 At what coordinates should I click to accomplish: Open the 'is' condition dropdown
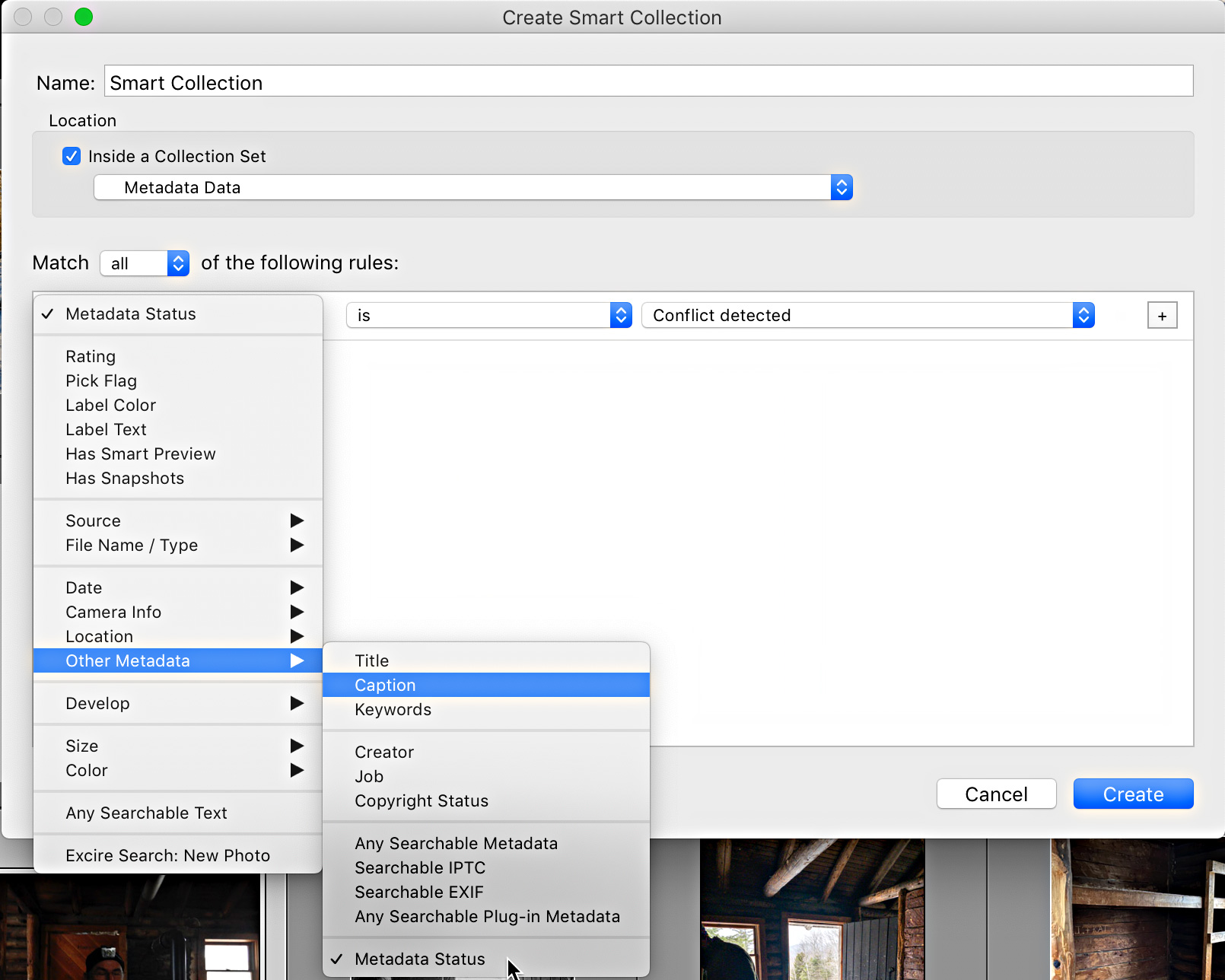[x=488, y=314]
